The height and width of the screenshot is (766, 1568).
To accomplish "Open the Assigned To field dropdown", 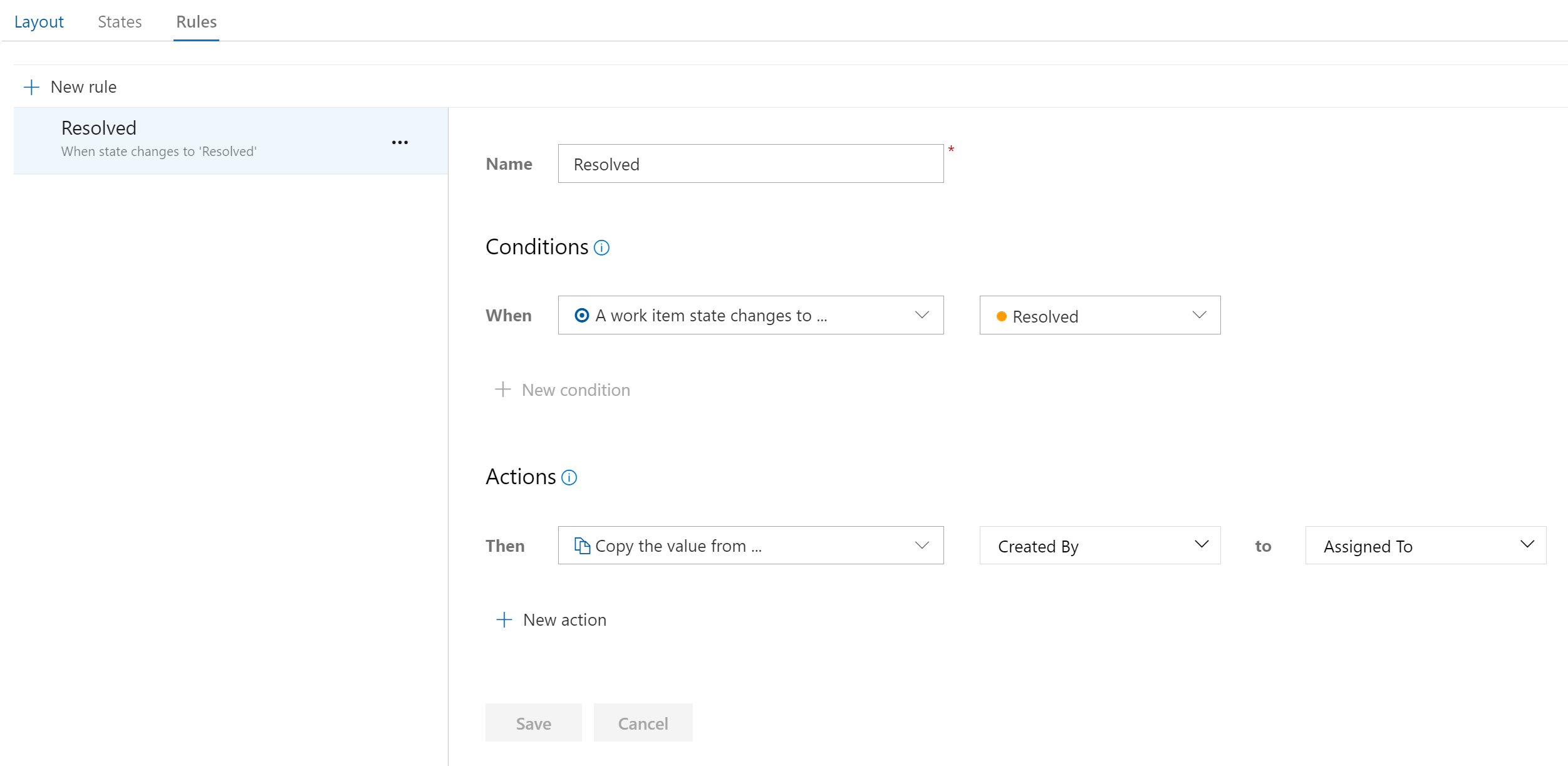I will 1527,544.
